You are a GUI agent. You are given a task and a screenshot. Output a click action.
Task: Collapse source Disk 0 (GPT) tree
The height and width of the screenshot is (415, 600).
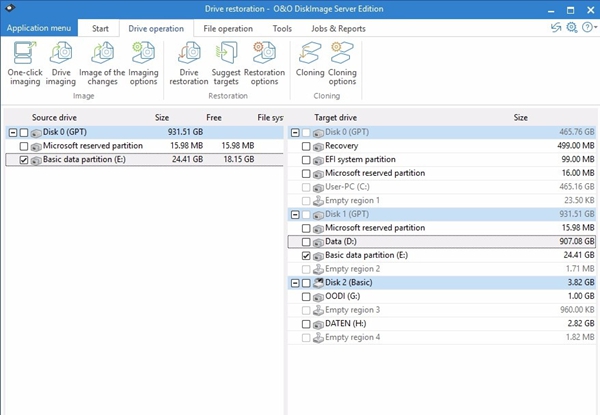pos(13,133)
